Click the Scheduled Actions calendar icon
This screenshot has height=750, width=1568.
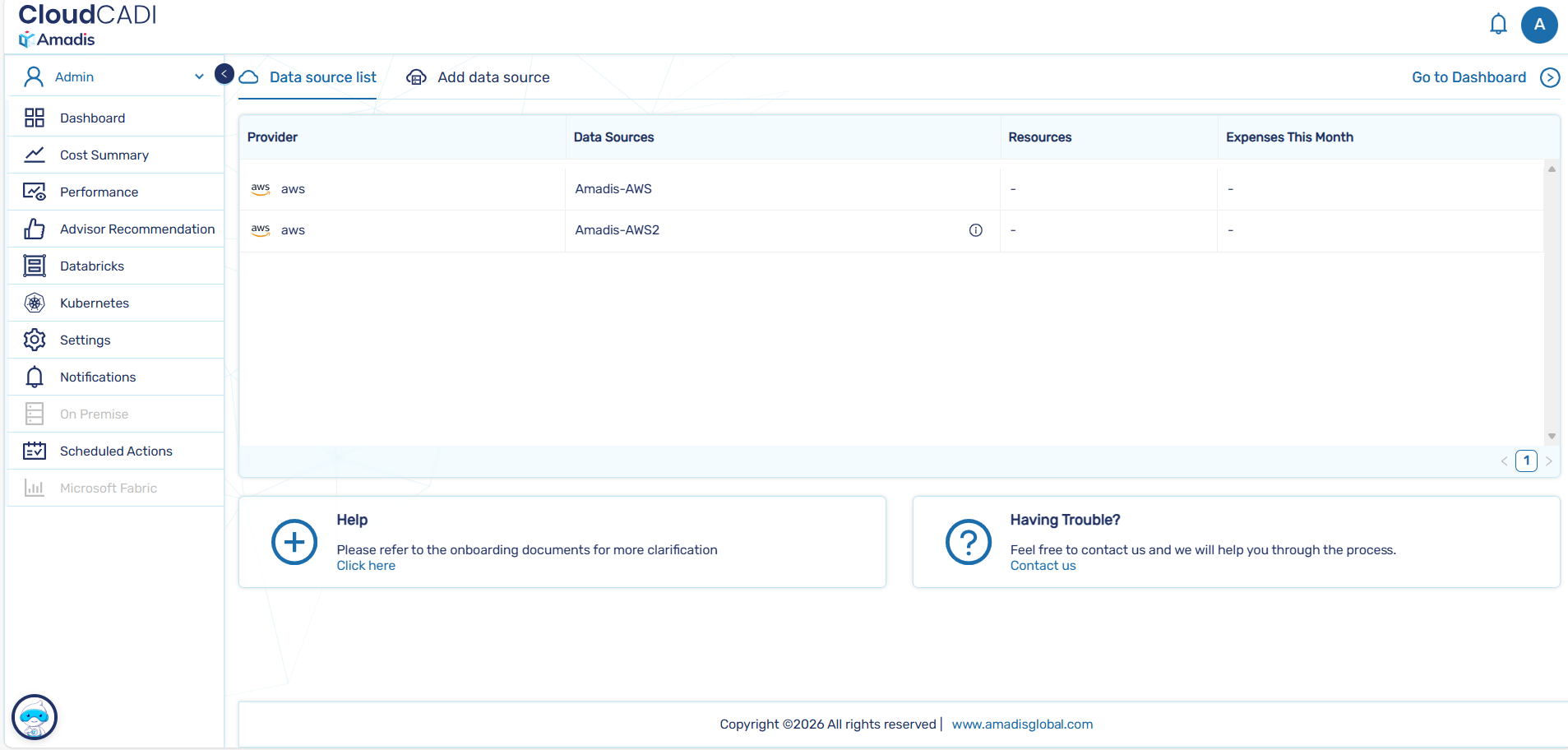pos(35,451)
